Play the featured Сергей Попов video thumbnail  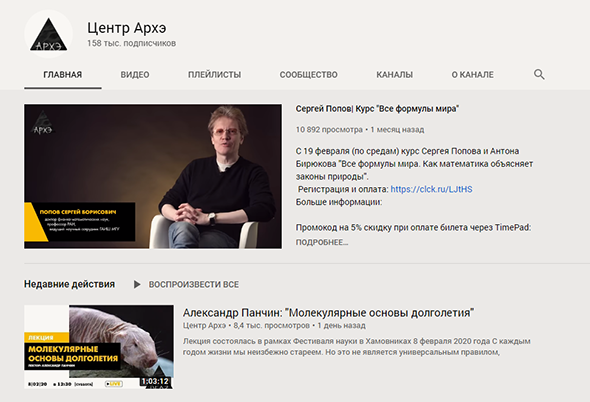(x=153, y=177)
